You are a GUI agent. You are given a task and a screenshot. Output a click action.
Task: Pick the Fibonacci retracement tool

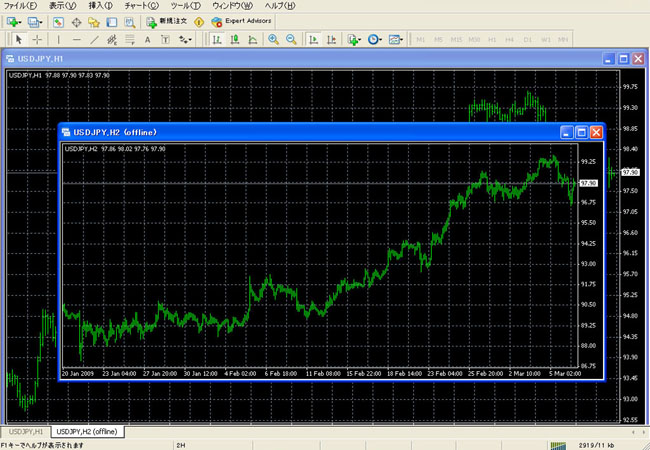pyautogui.click(x=130, y=39)
